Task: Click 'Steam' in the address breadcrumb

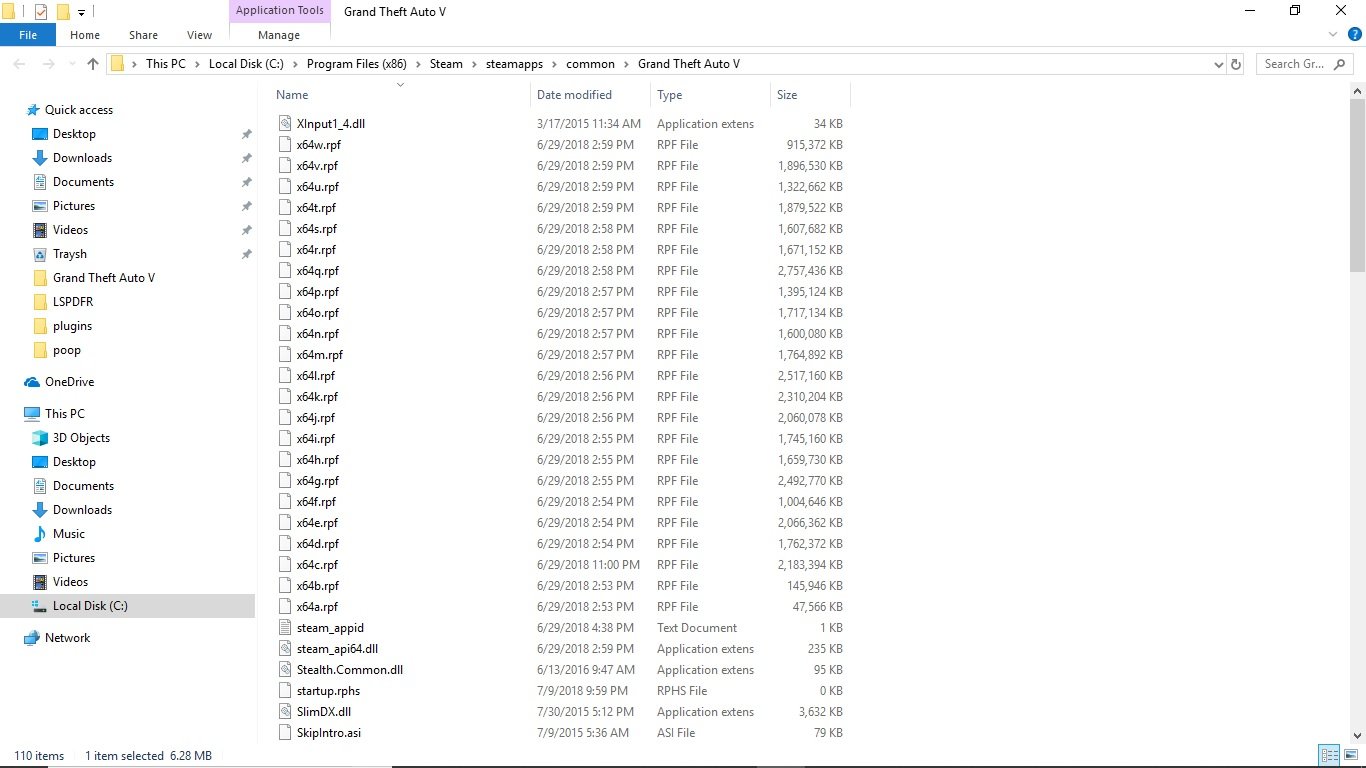Action: (x=446, y=64)
